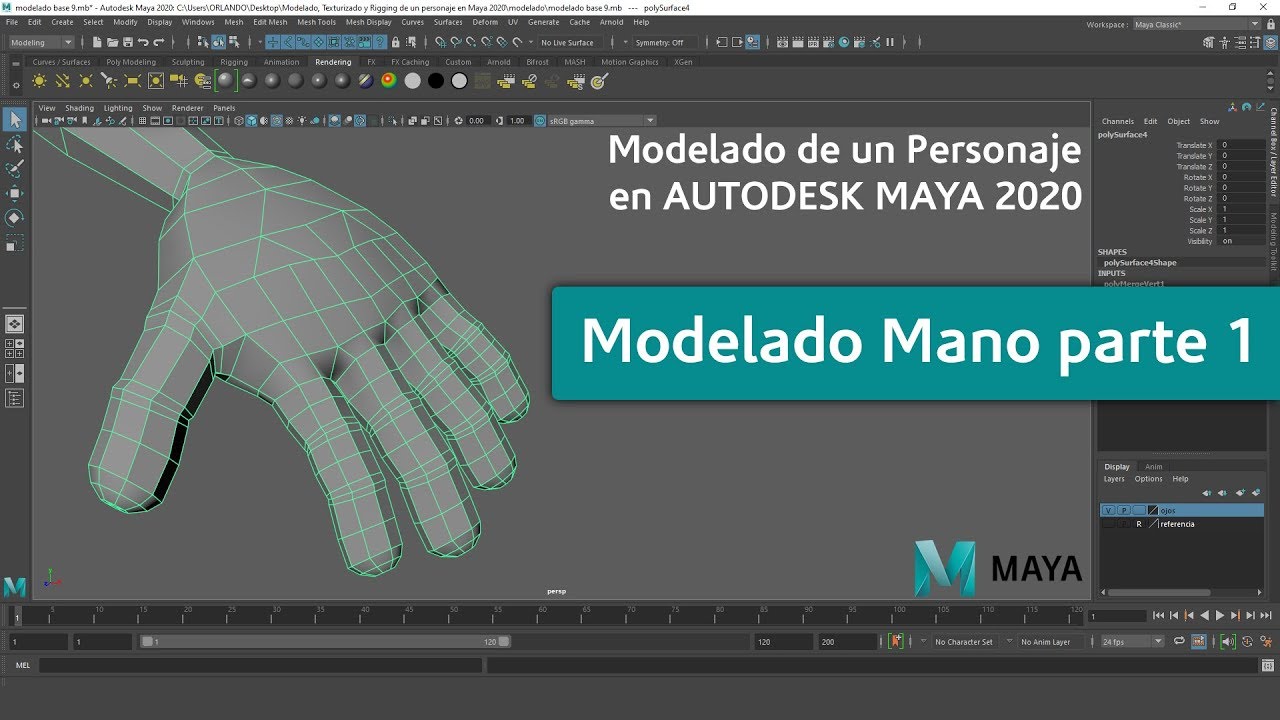Click the play forwards button

click(x=1219, y=616)
